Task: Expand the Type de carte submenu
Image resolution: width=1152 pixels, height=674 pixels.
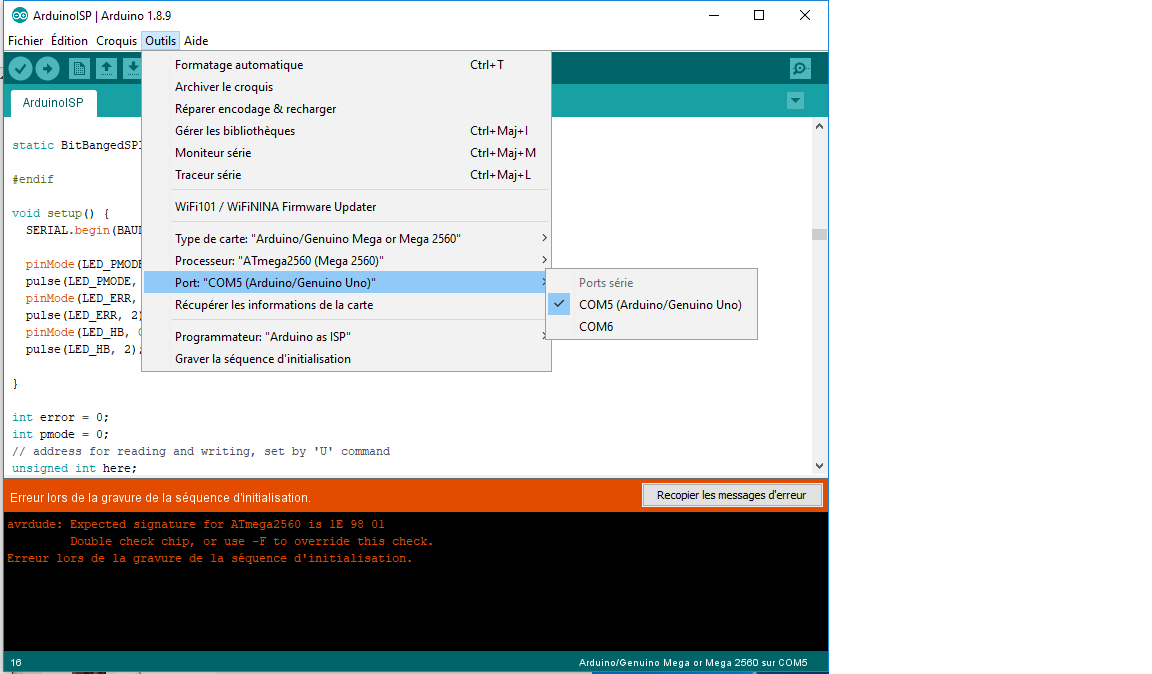Action: pos(346,239)
